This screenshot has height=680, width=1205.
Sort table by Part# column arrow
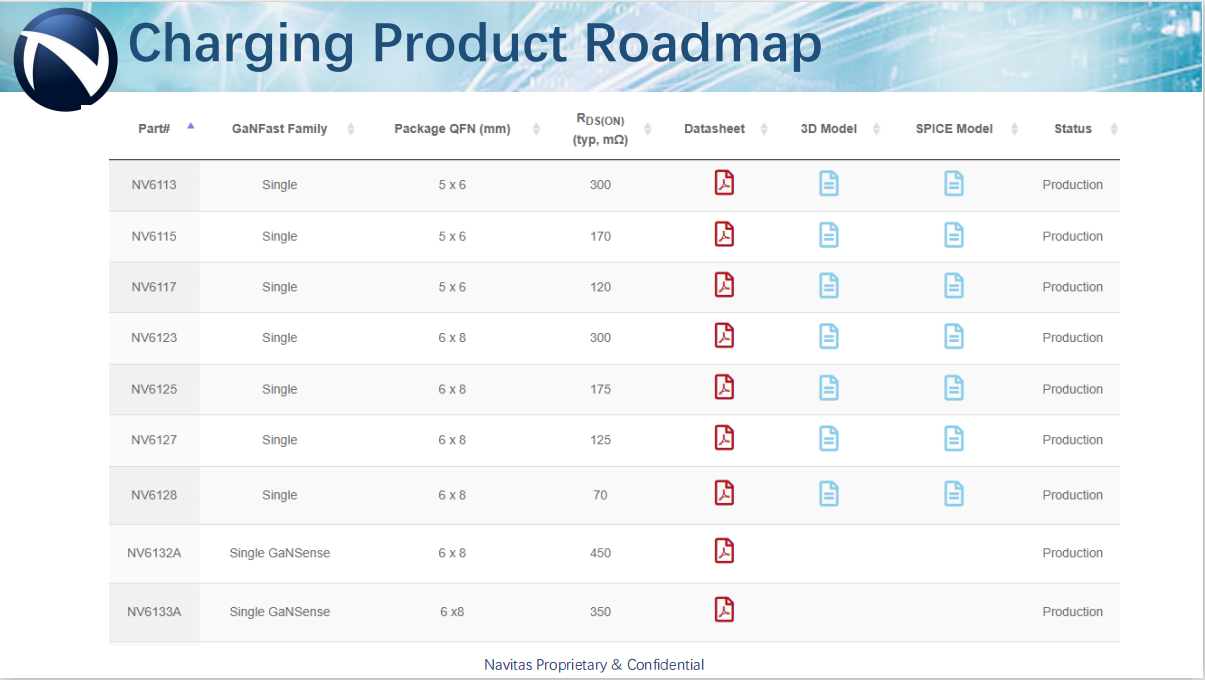pyautogui.click(x=190, y=127)
